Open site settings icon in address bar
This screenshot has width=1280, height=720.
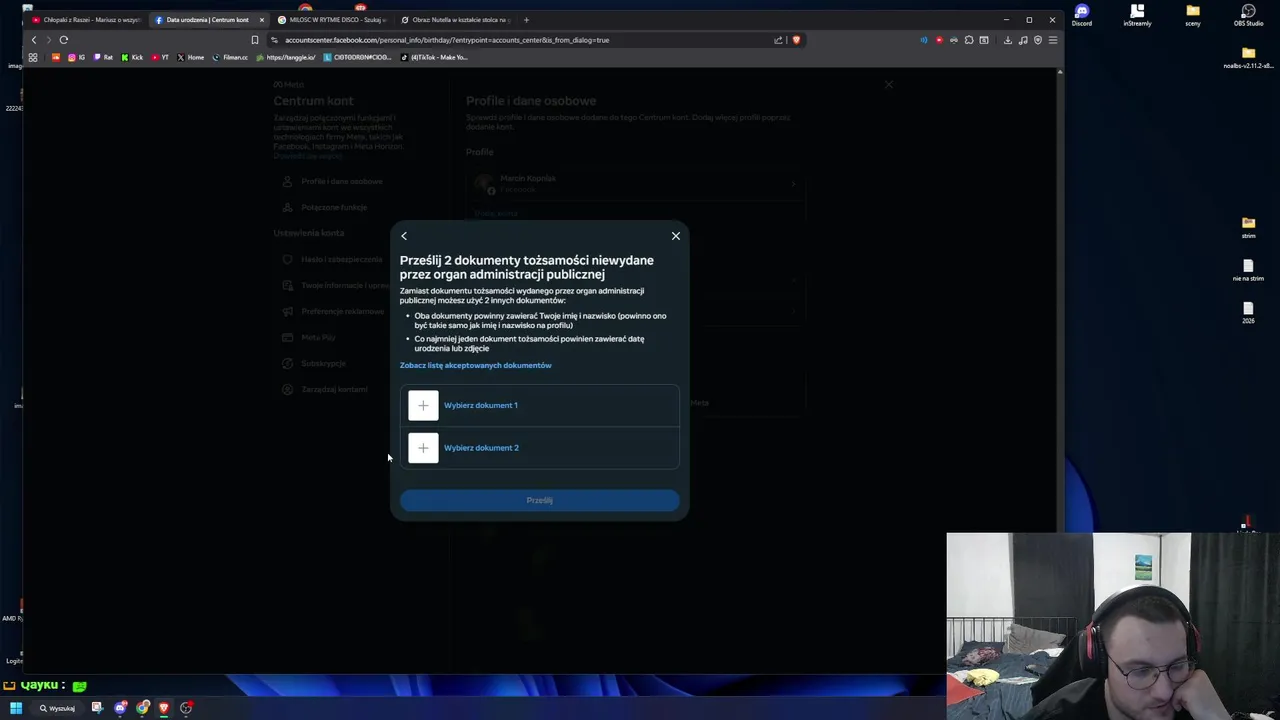[x=274, y=40]
